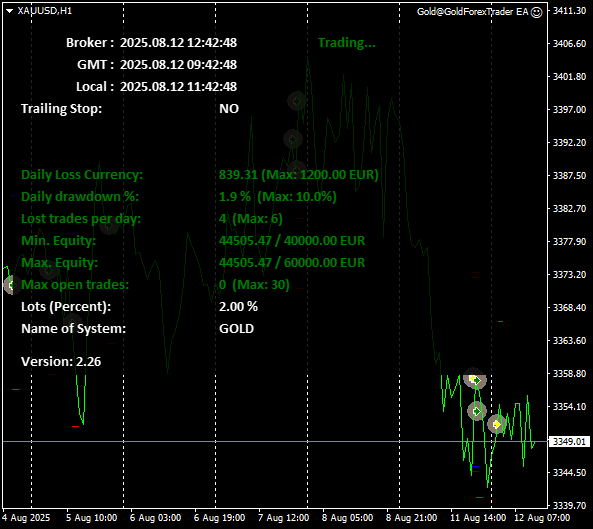Click the Name of System GOLD value

coord(236,329)
